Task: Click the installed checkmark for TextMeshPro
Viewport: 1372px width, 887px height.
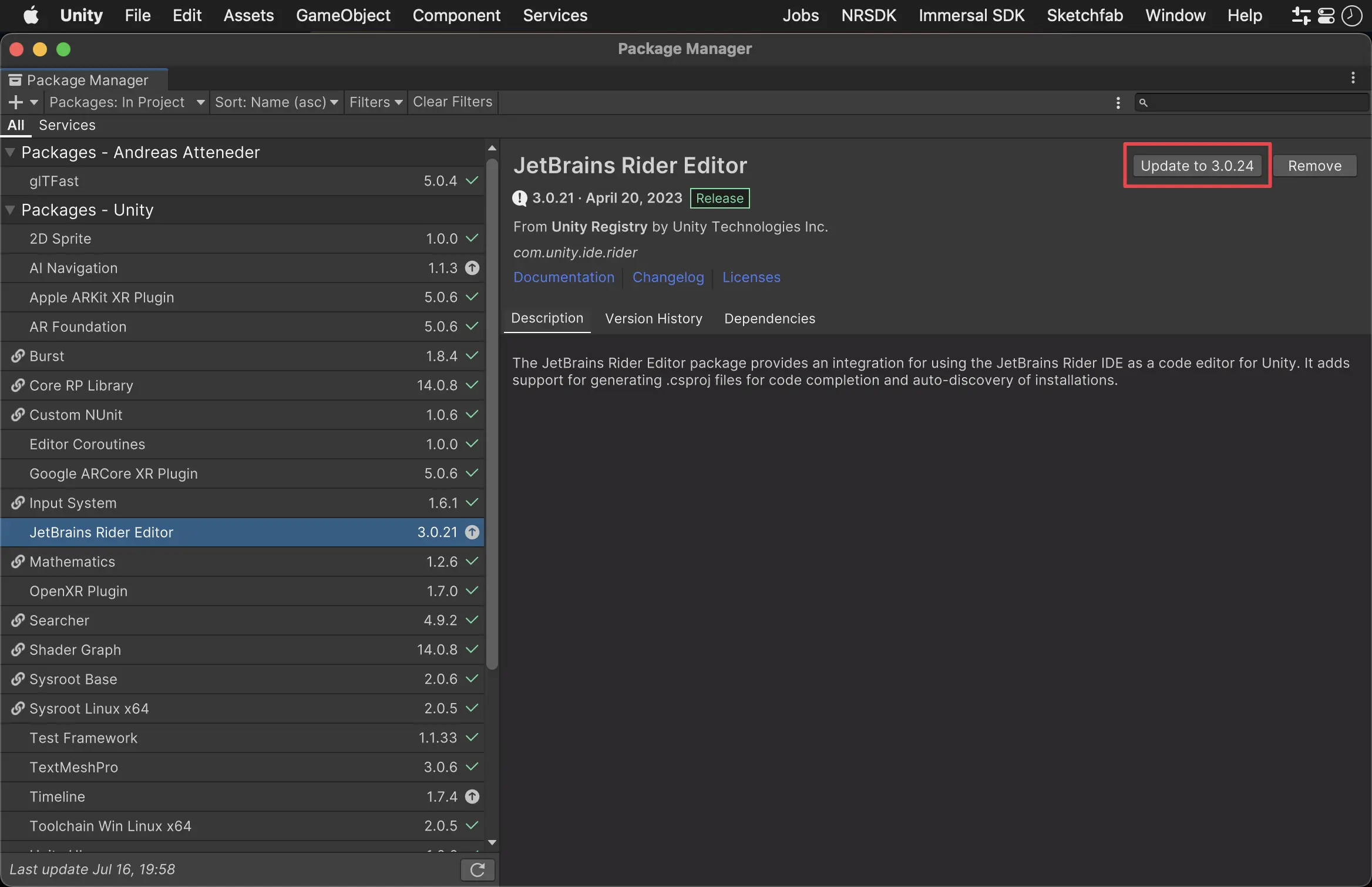Action: pos(472,767)
